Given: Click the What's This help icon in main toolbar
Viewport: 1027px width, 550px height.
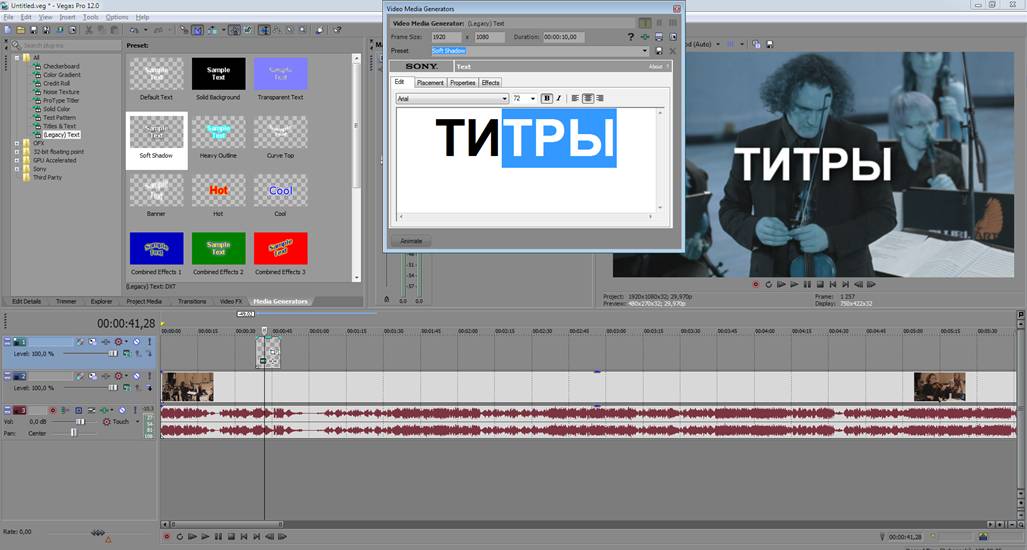Looking at the screenshot, I should pyautogui.click(x=337, y=29).
